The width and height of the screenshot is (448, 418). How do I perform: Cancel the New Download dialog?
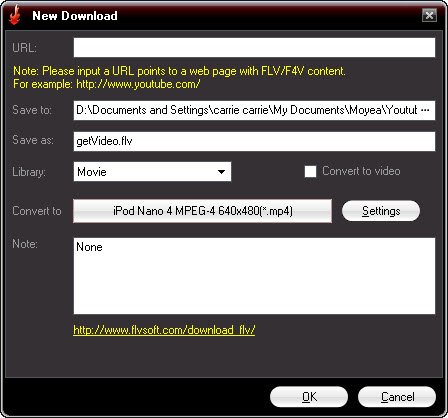(x=397, y=397)
